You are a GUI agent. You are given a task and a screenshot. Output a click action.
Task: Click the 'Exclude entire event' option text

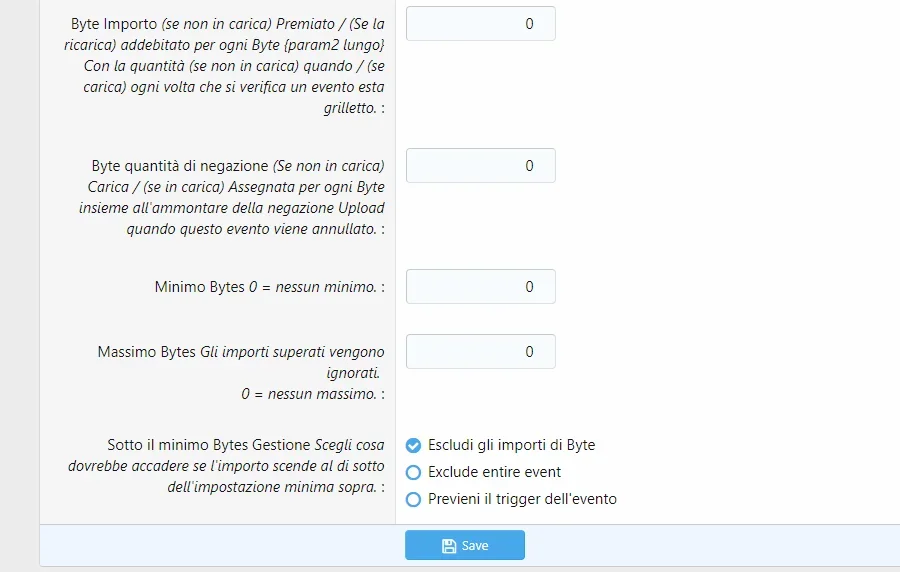tap(494, 472)
